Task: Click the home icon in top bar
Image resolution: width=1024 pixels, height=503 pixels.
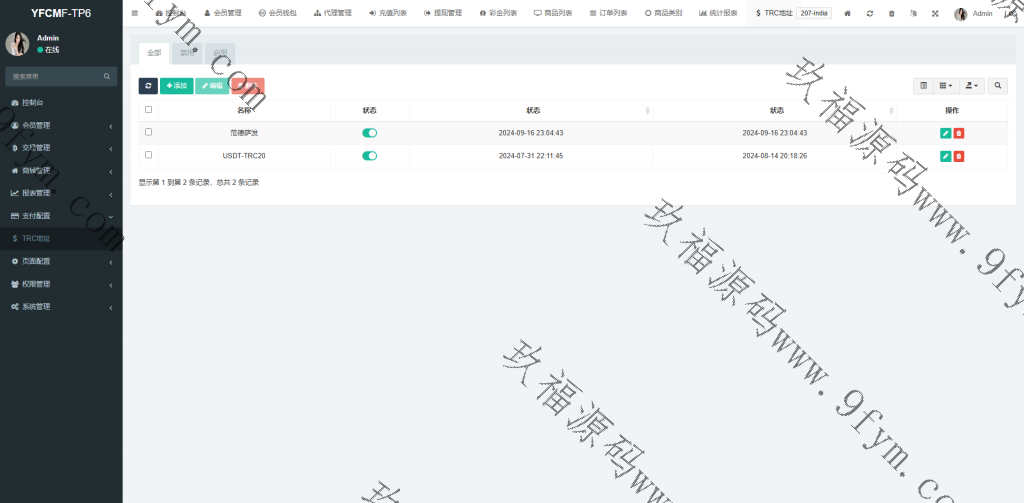Action: point(848,14)
